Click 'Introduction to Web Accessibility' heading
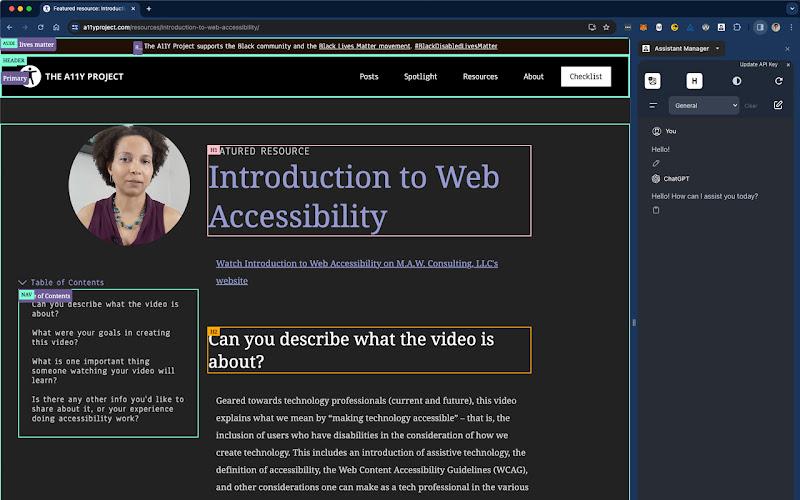The height and width of the screenshot is (500, 800). point(354,196)
